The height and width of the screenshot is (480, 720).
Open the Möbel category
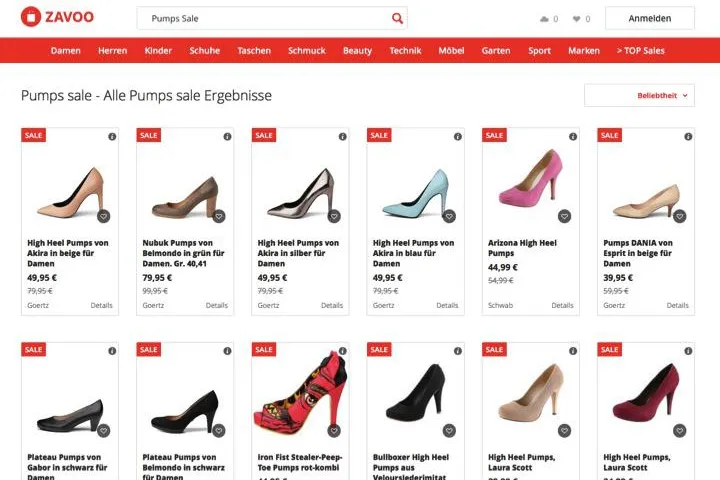point(451,51)
